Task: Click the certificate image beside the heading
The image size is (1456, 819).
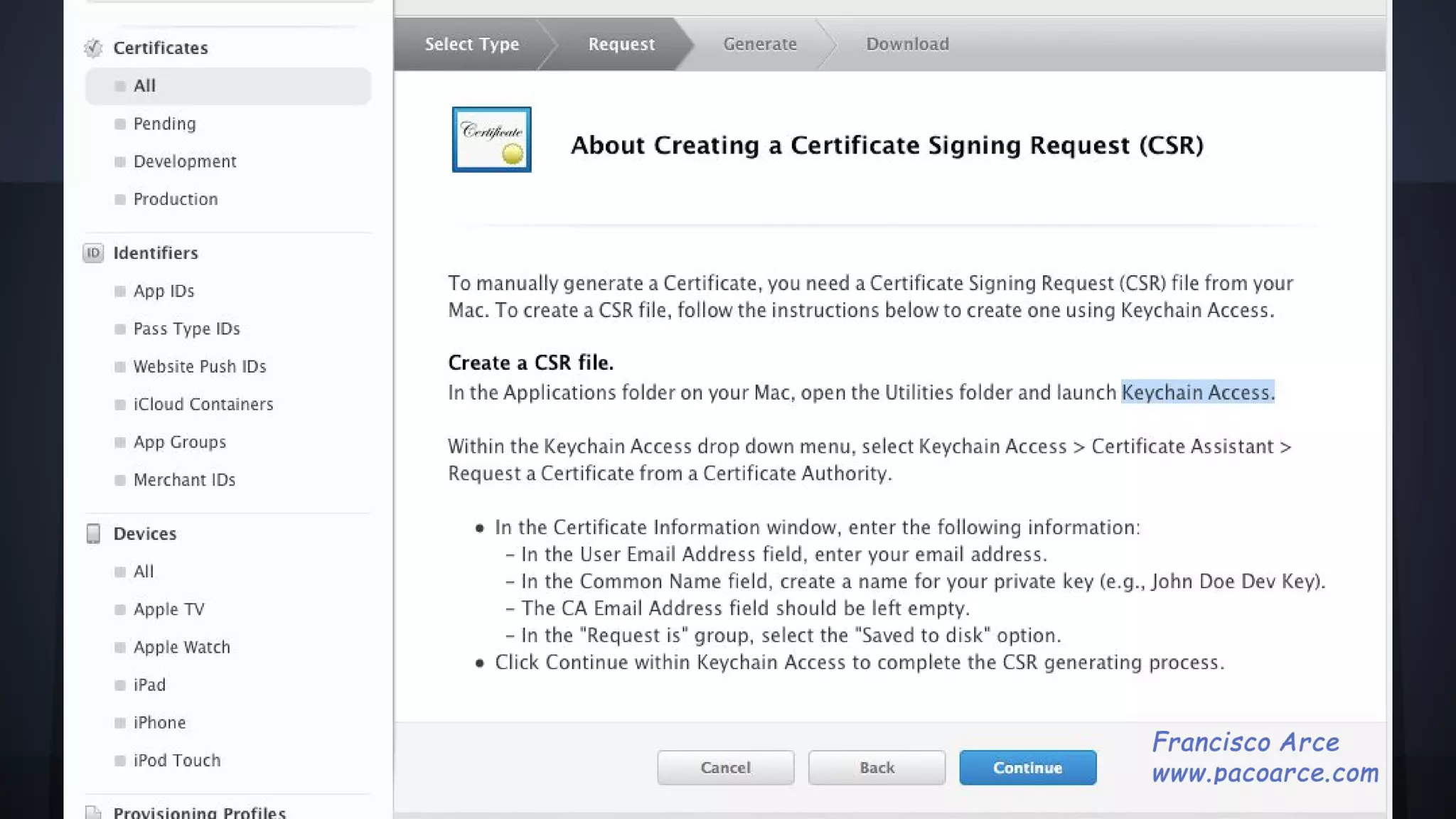Action: click(x=491, y=139)
